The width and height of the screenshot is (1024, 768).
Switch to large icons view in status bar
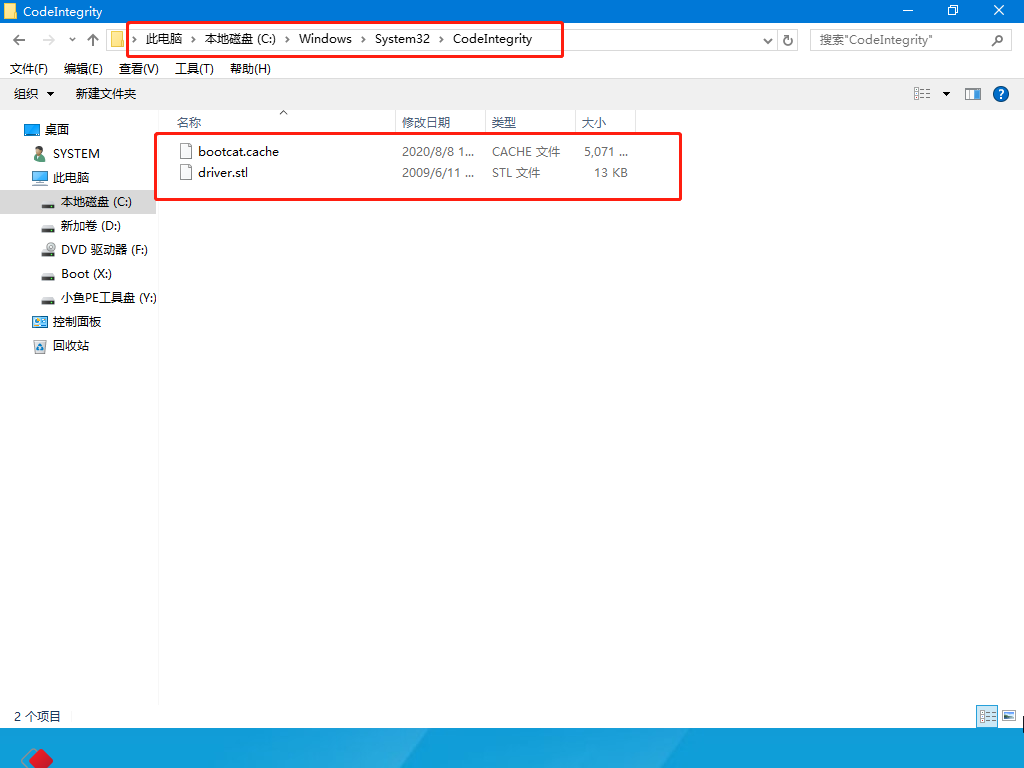click(x=1009, y=716)
